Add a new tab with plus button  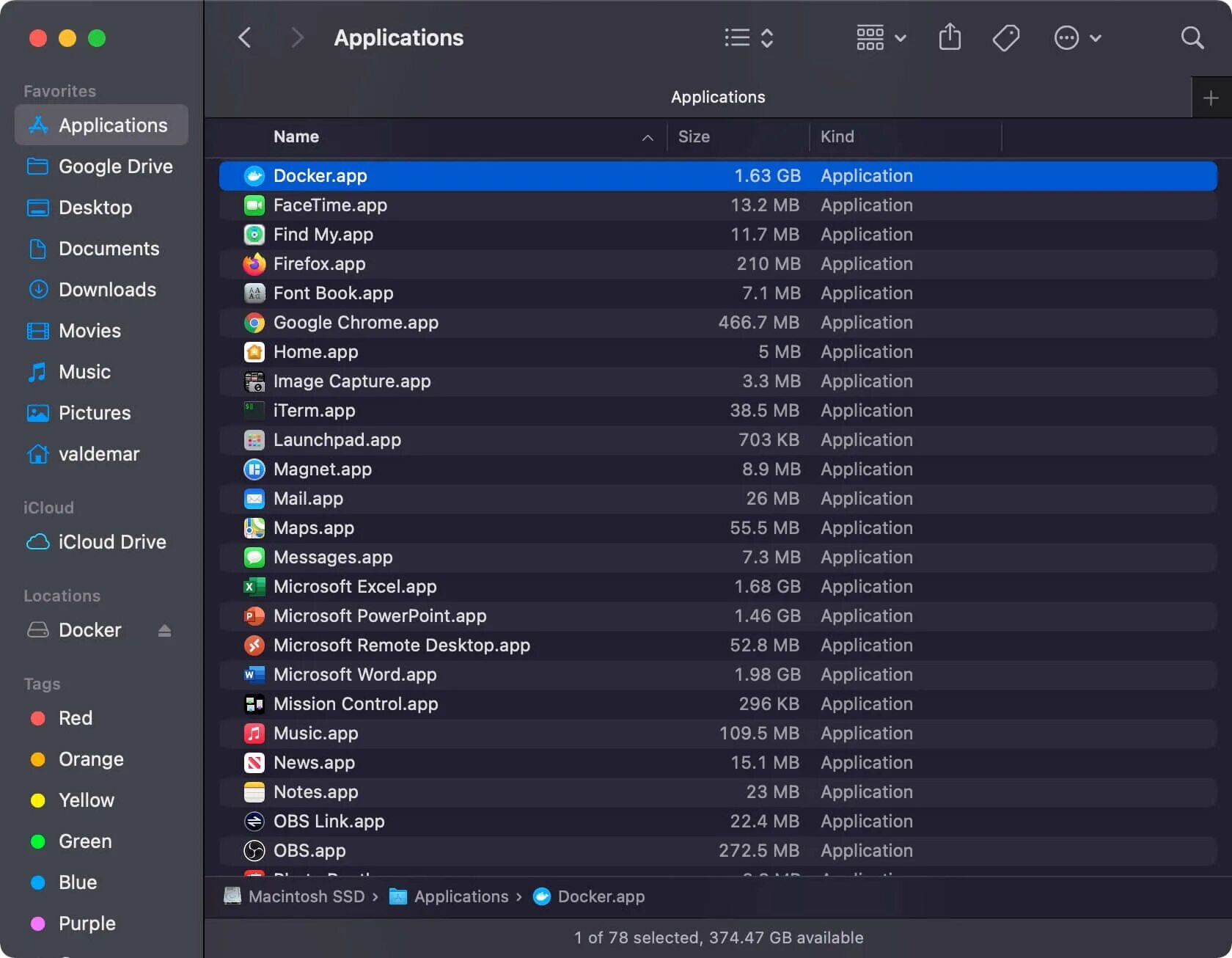pyautogui.click(x=1211, y=98)
